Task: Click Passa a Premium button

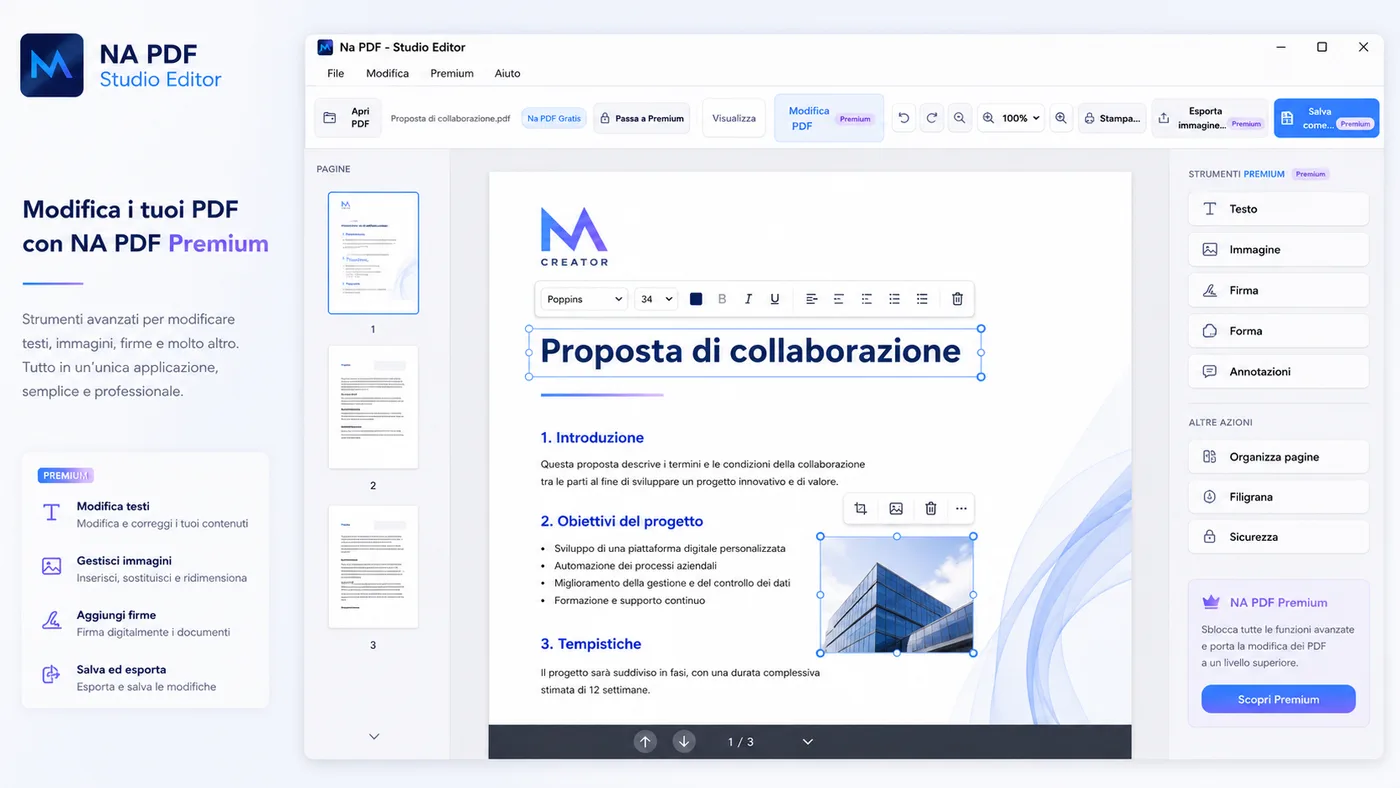Action: (x=641, y=118)
